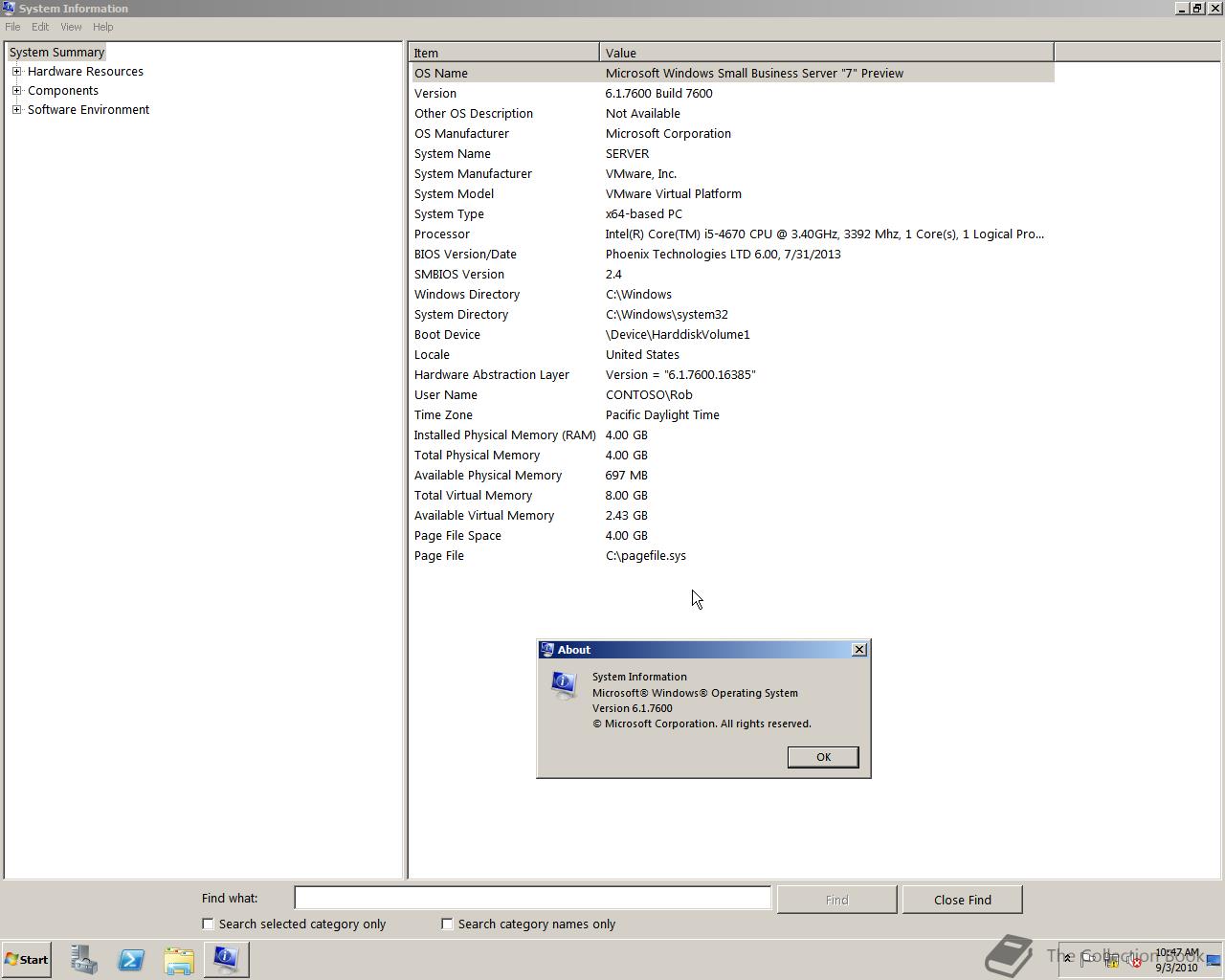Click the System Information title bar icon
Screen dimensions: 1225x980
pyautogui.click(x=9, y=8)
